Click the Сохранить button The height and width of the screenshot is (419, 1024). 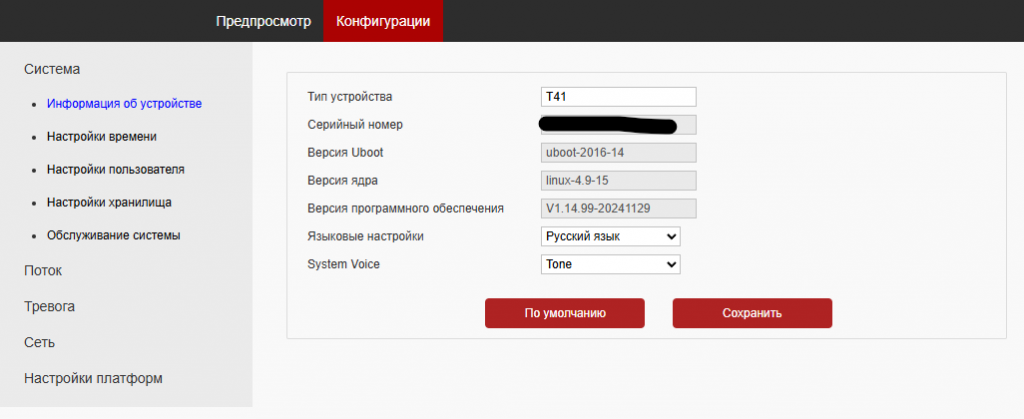tap(752, 313)
